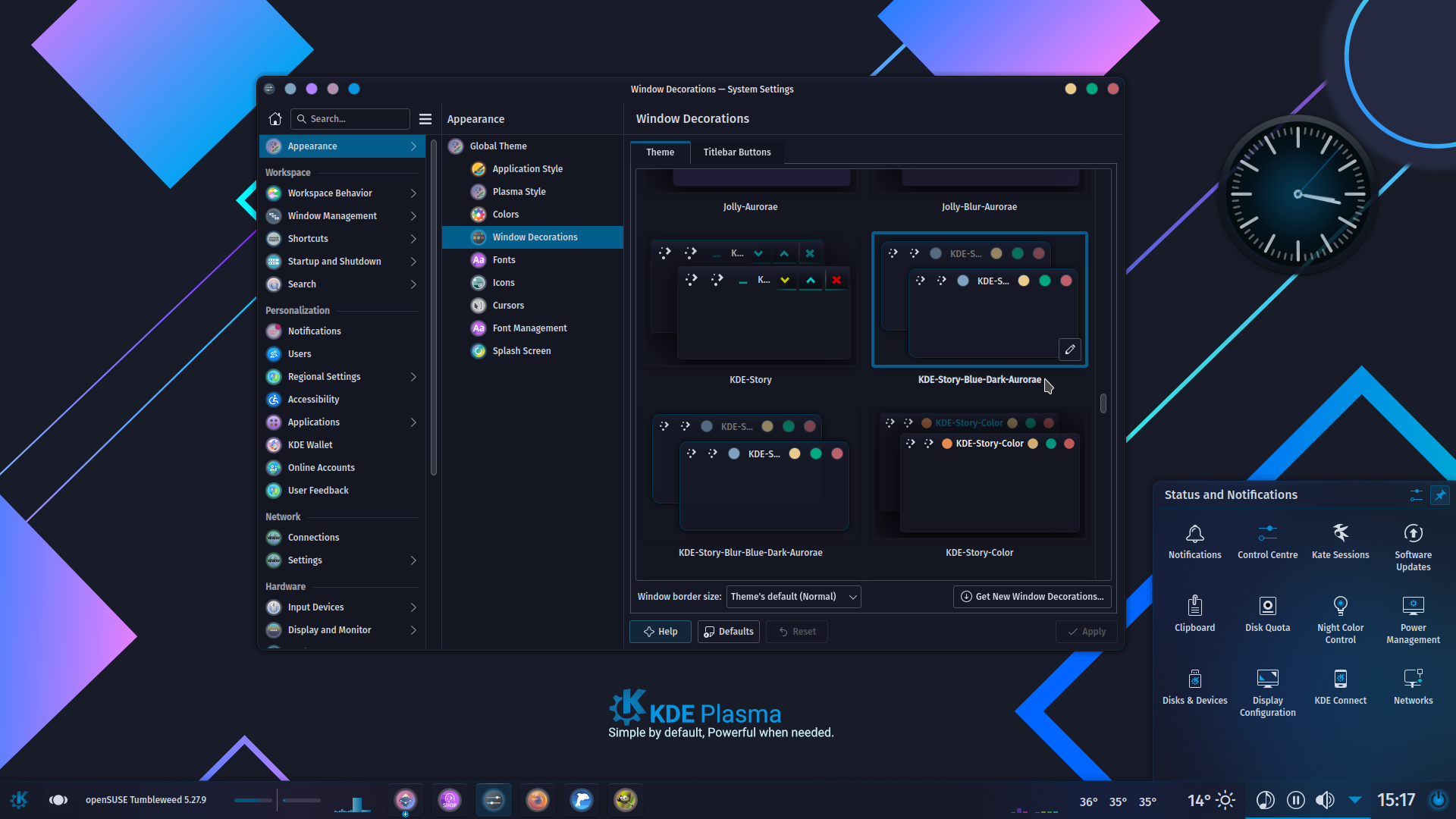Click the home icon in System Settings
The image size is (1456, 819).
point(275,119)
